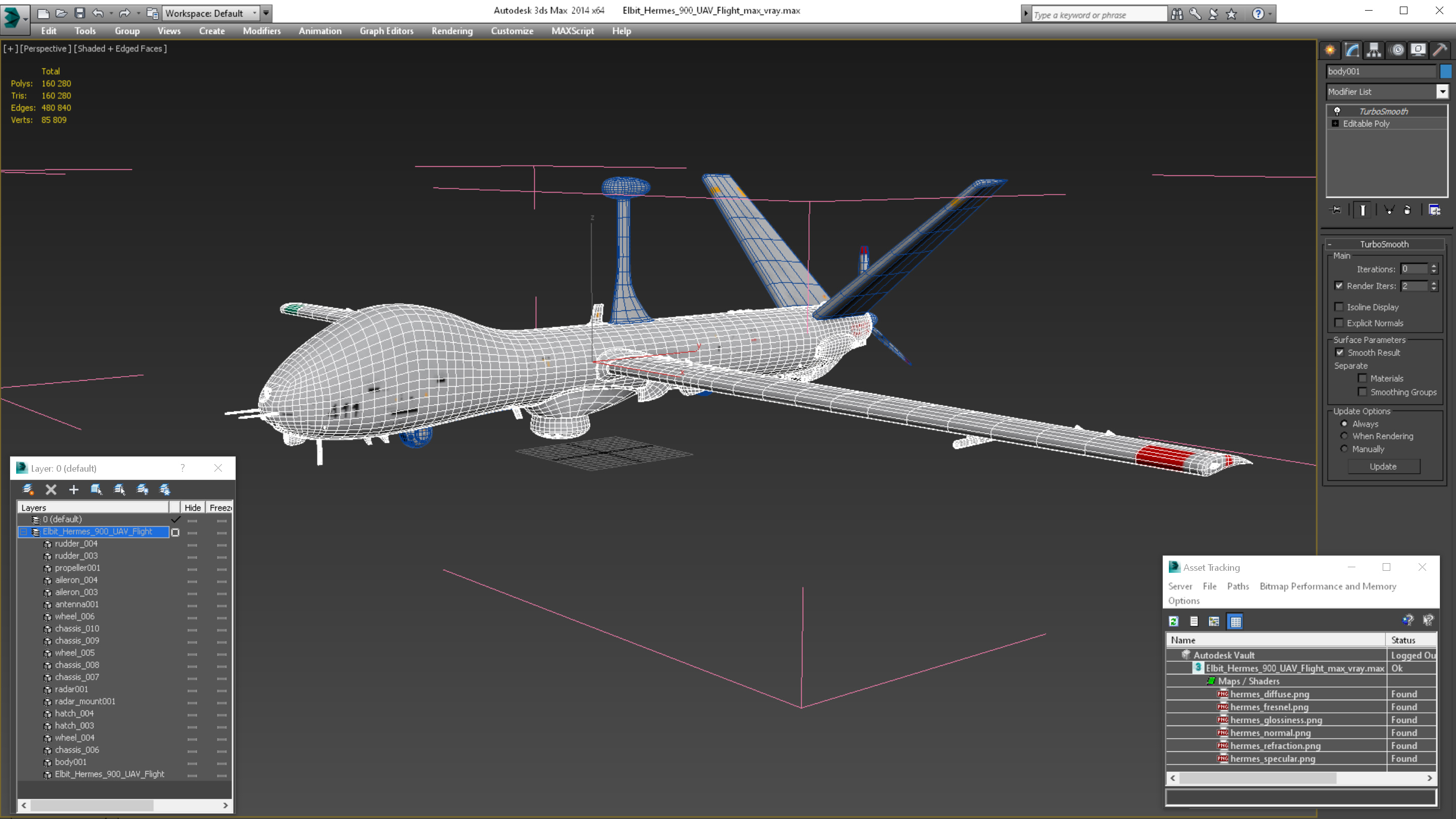Click the Update button in TurboSmooth
This screenshot has width=1456, height=819.
click(x=1383, y=466)
